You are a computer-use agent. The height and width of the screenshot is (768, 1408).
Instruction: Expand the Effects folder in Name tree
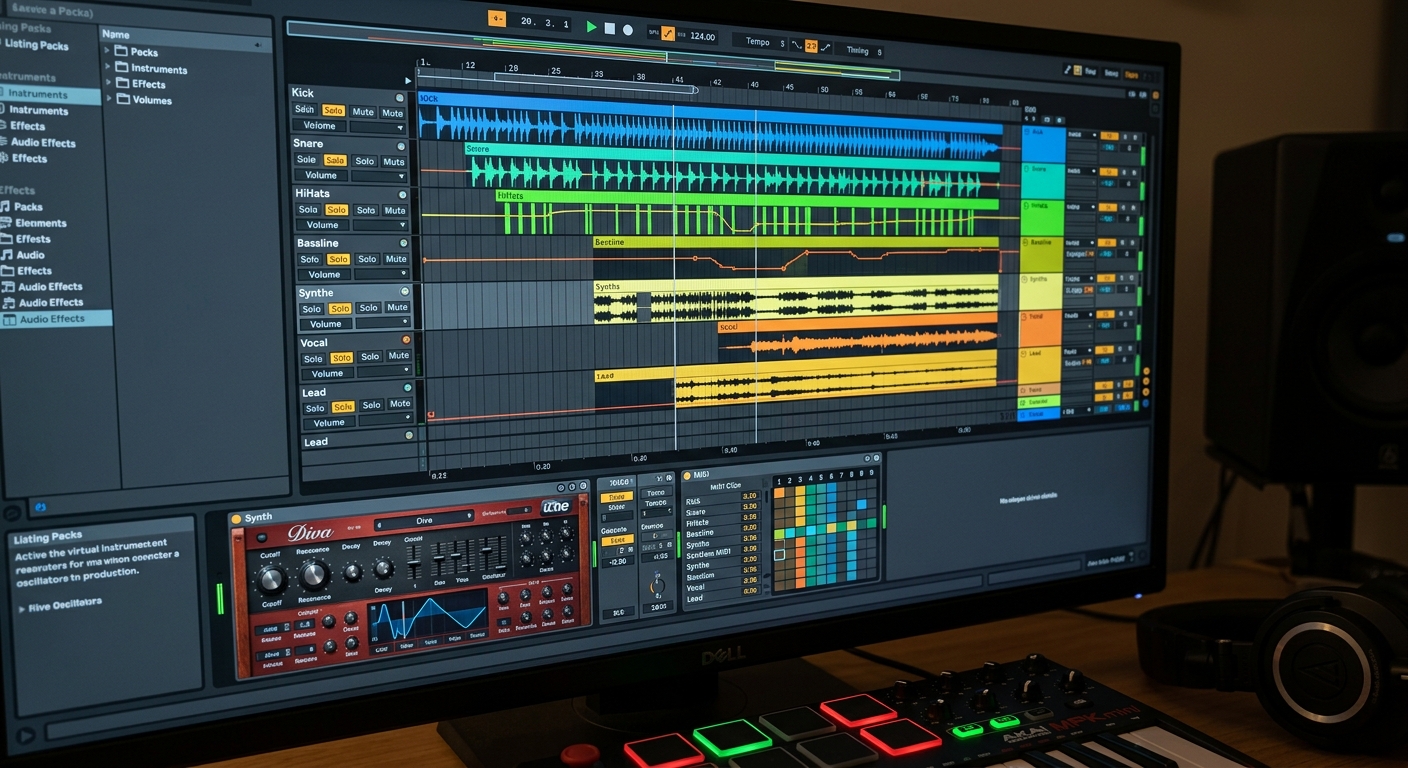point(110,84)
